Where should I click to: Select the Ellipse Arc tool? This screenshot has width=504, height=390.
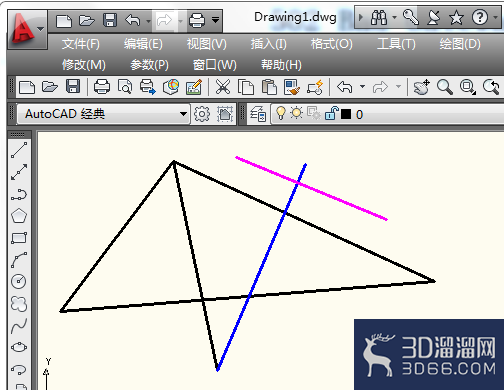(19, 369)
